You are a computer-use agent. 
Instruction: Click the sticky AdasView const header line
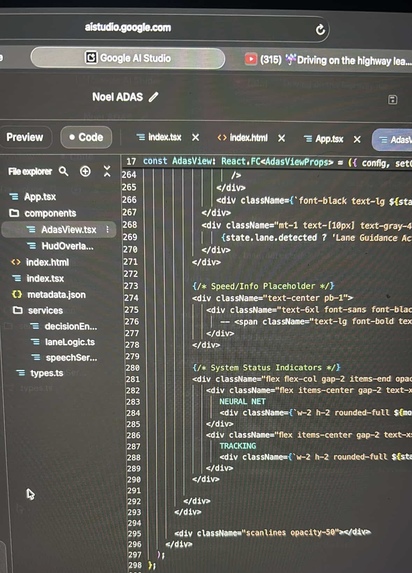coord(268,162)
